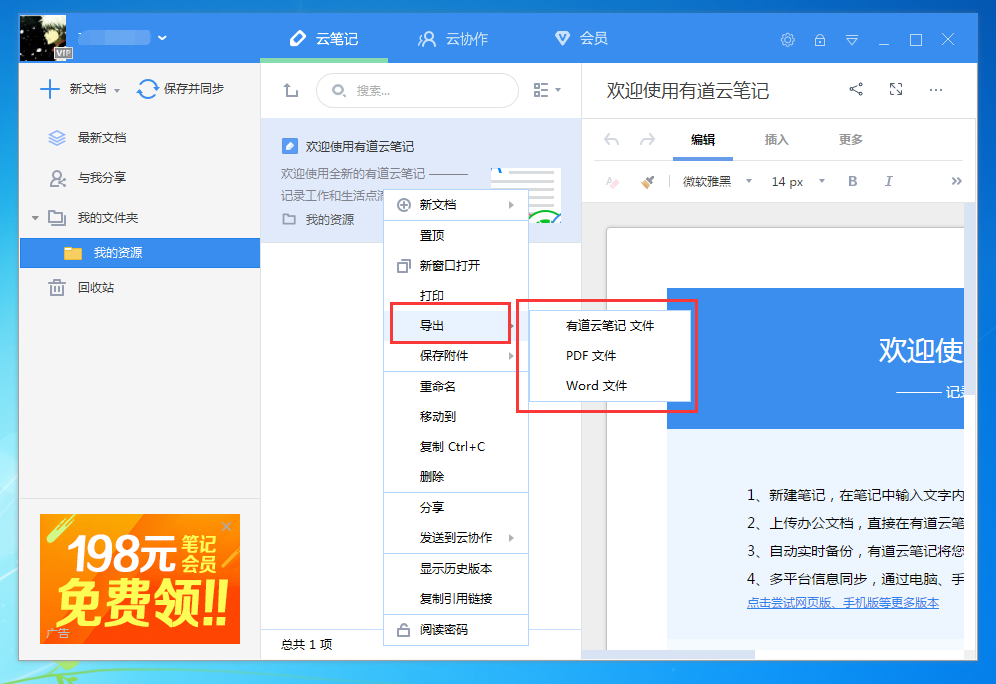The height and width of the screenshot is (684, 996).
Task: Open more note options via ellipsis icon
Action: [x=936, y=89]
